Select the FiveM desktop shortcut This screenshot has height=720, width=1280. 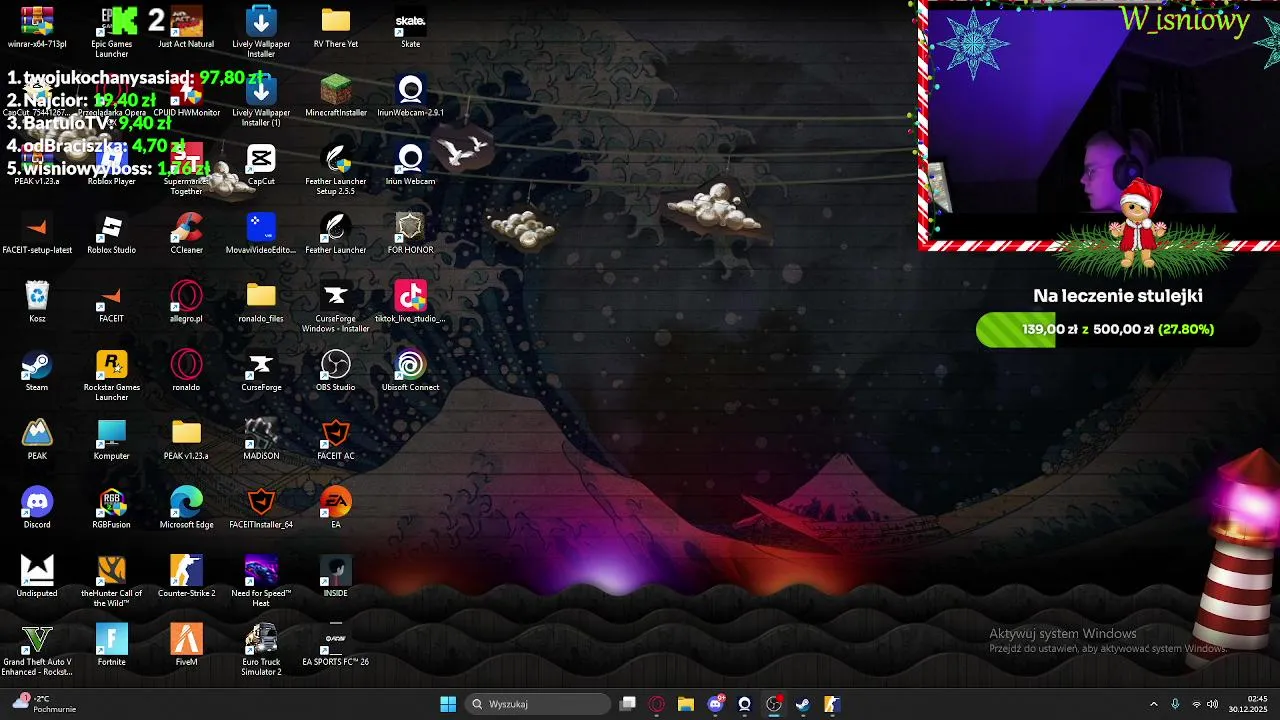[x=186, y=646]
